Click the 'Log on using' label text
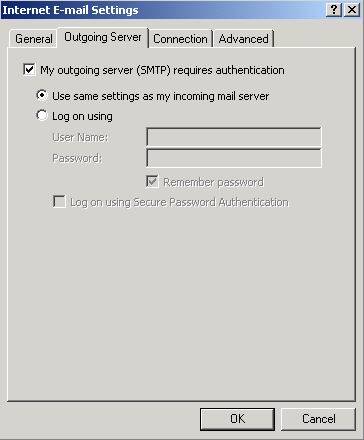Viewport: 364px width, 440px height. 82,116
